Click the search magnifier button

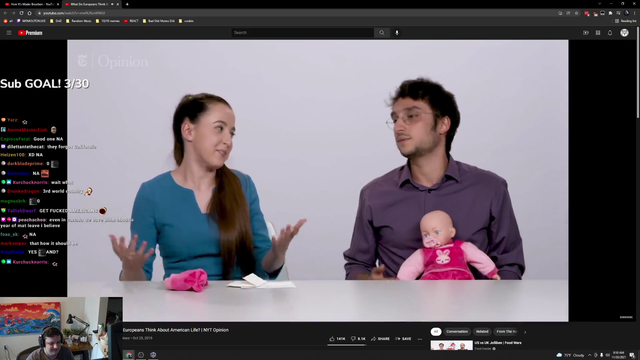point(382,33)
